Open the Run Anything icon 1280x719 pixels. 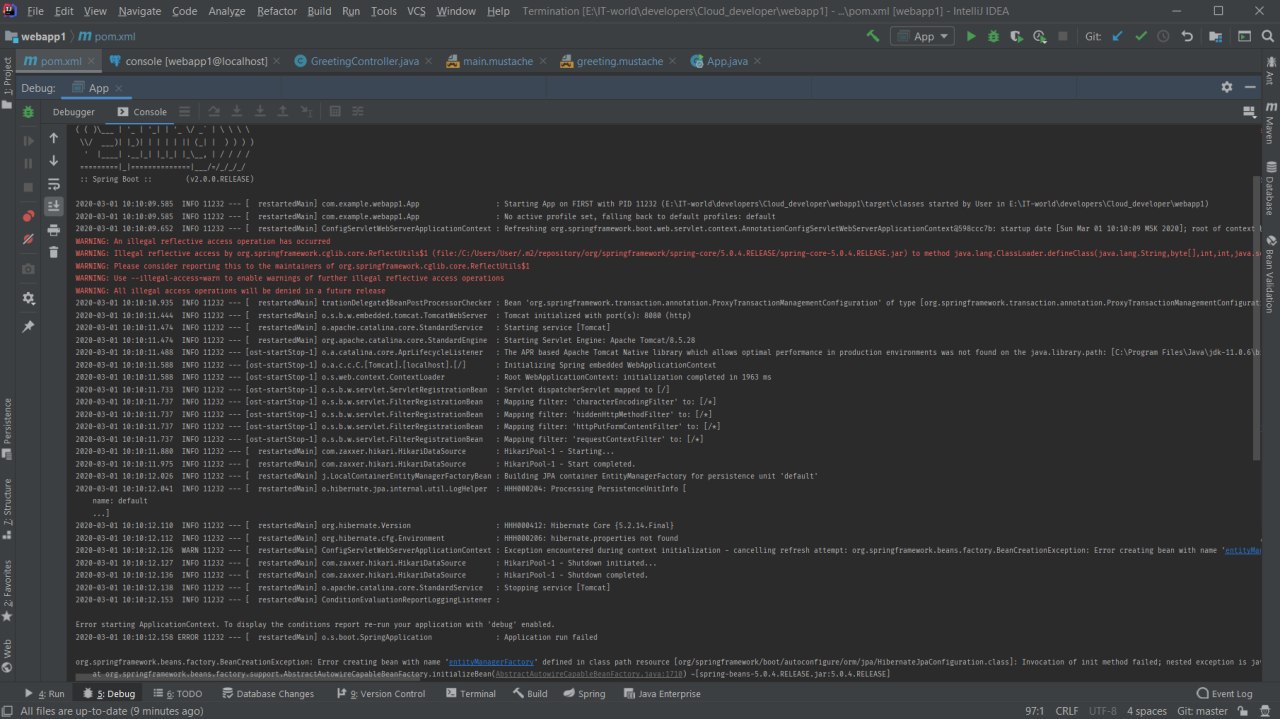pos(1244,36)
